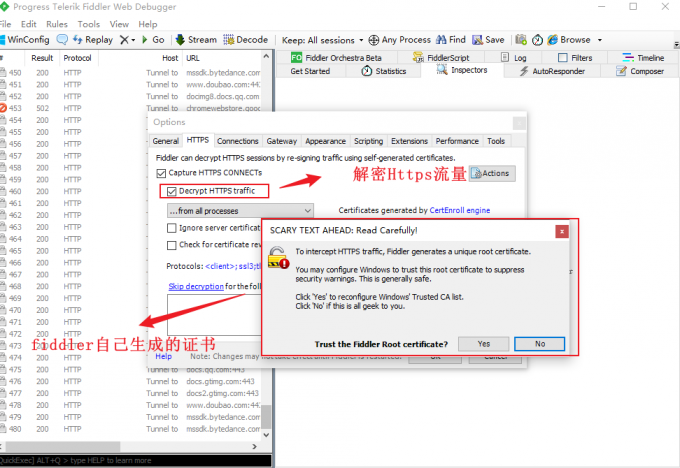Click No in the certificate dialog

[539, 344]
